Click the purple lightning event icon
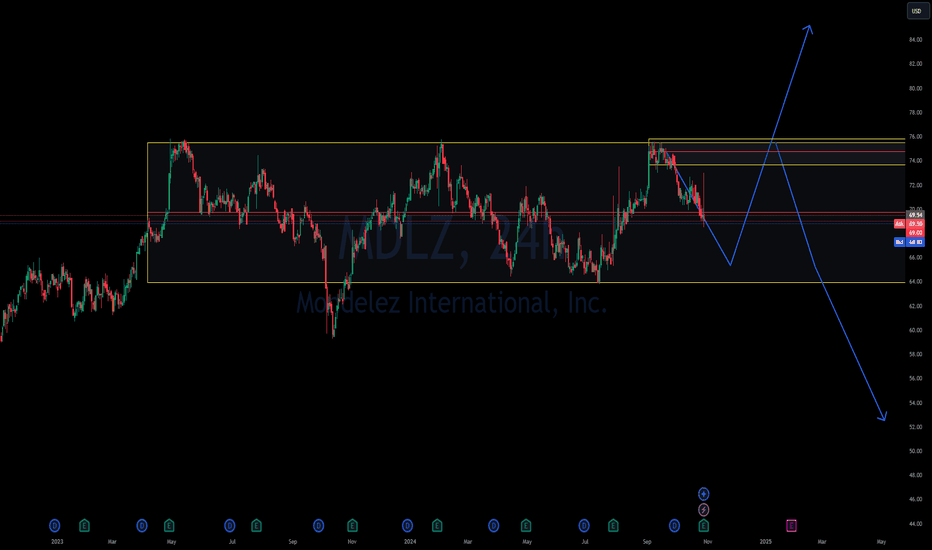 (x=704, y=510)
